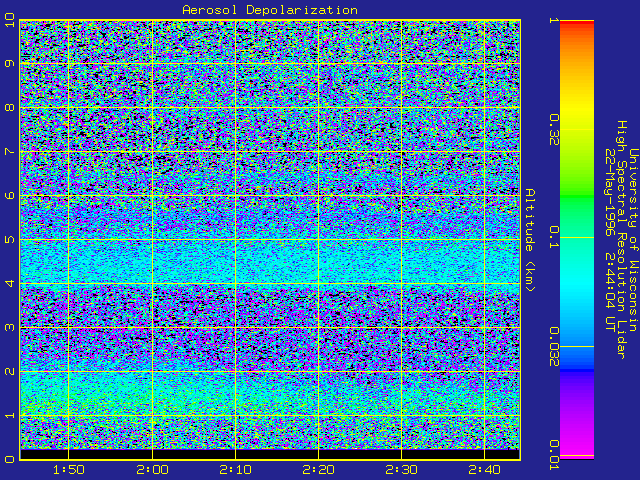Select the 2:30 time axis label
Image resolution: width=640 pixels, height=480 pixels.
click(x=401, y=470)
